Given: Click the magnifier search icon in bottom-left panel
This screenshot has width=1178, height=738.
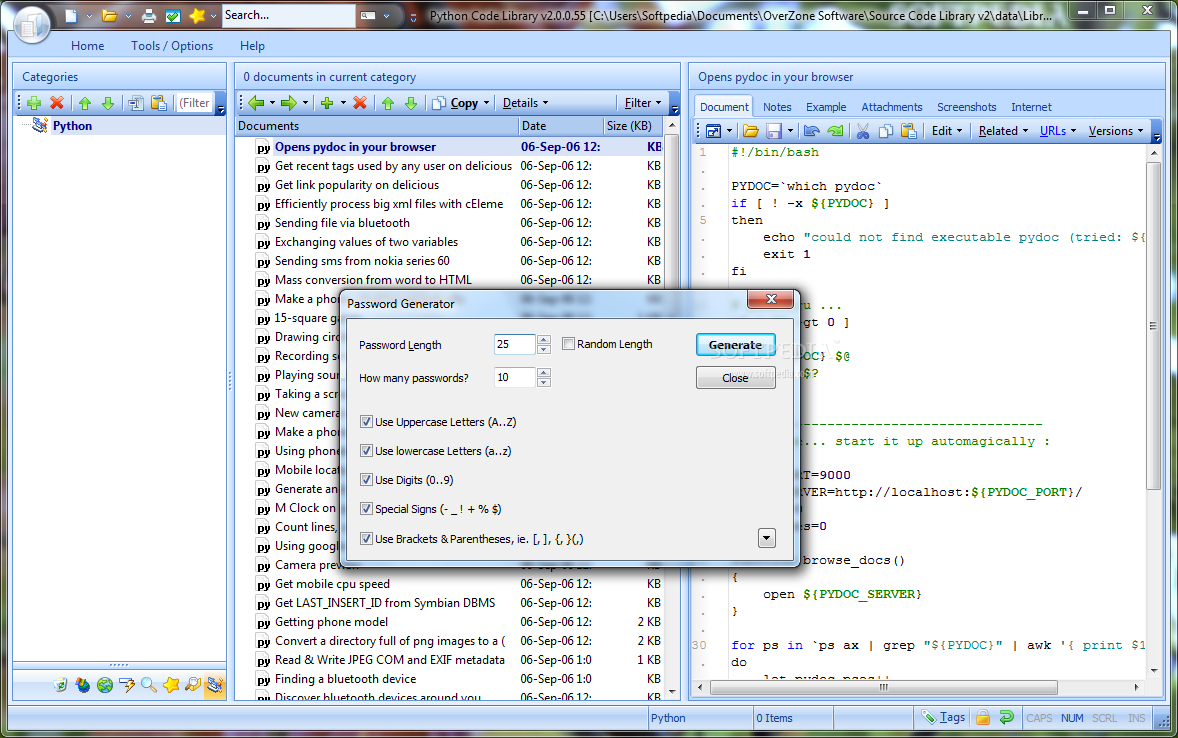Looking at the screenshot, I should tap(149, 685).
